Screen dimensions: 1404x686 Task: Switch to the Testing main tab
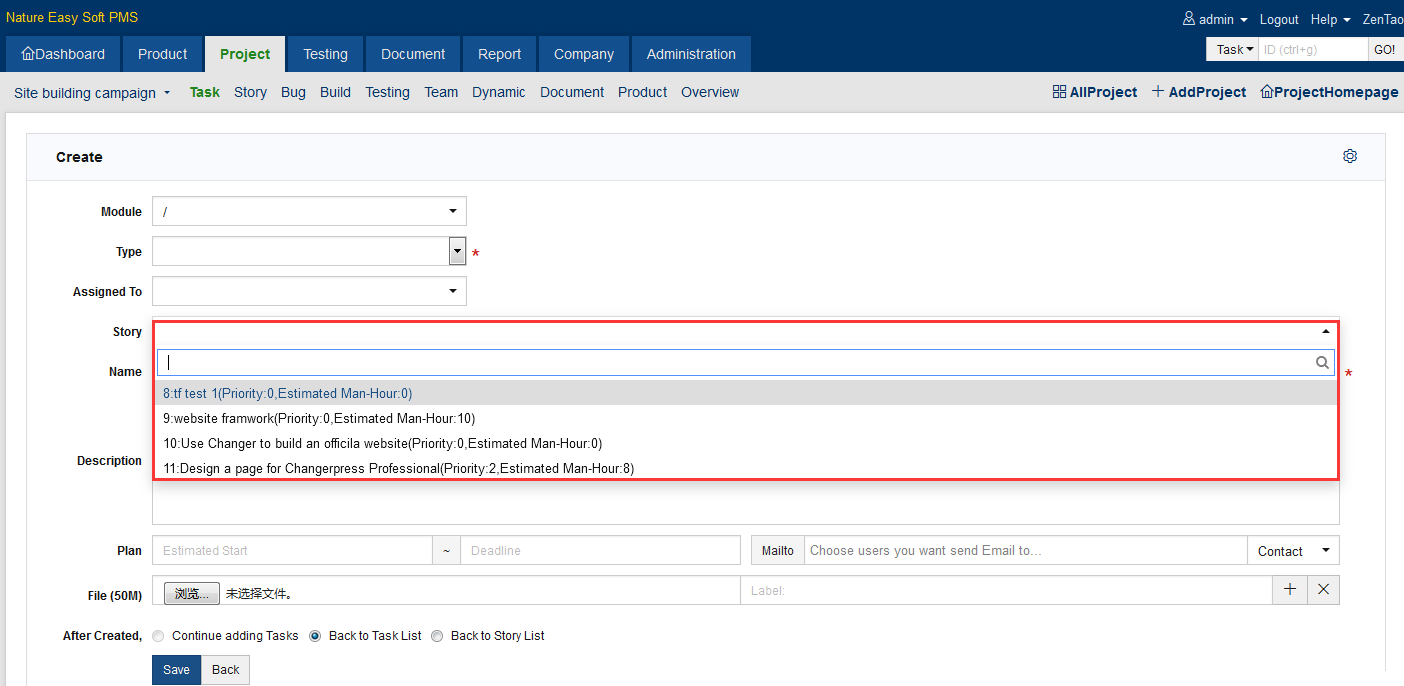[x=325, y=54]
